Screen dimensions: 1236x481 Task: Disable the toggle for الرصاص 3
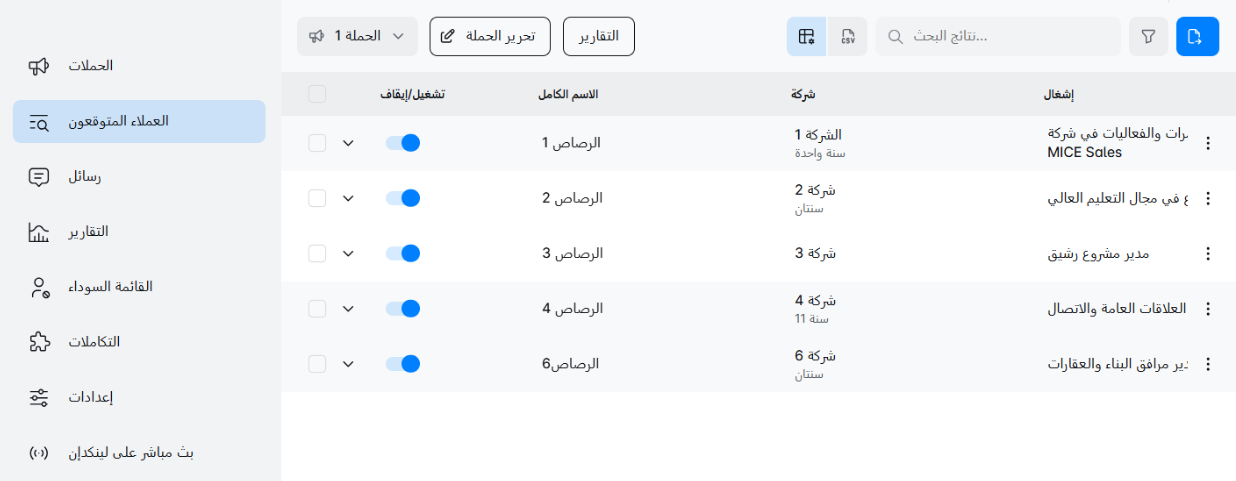tap(402, 253)
